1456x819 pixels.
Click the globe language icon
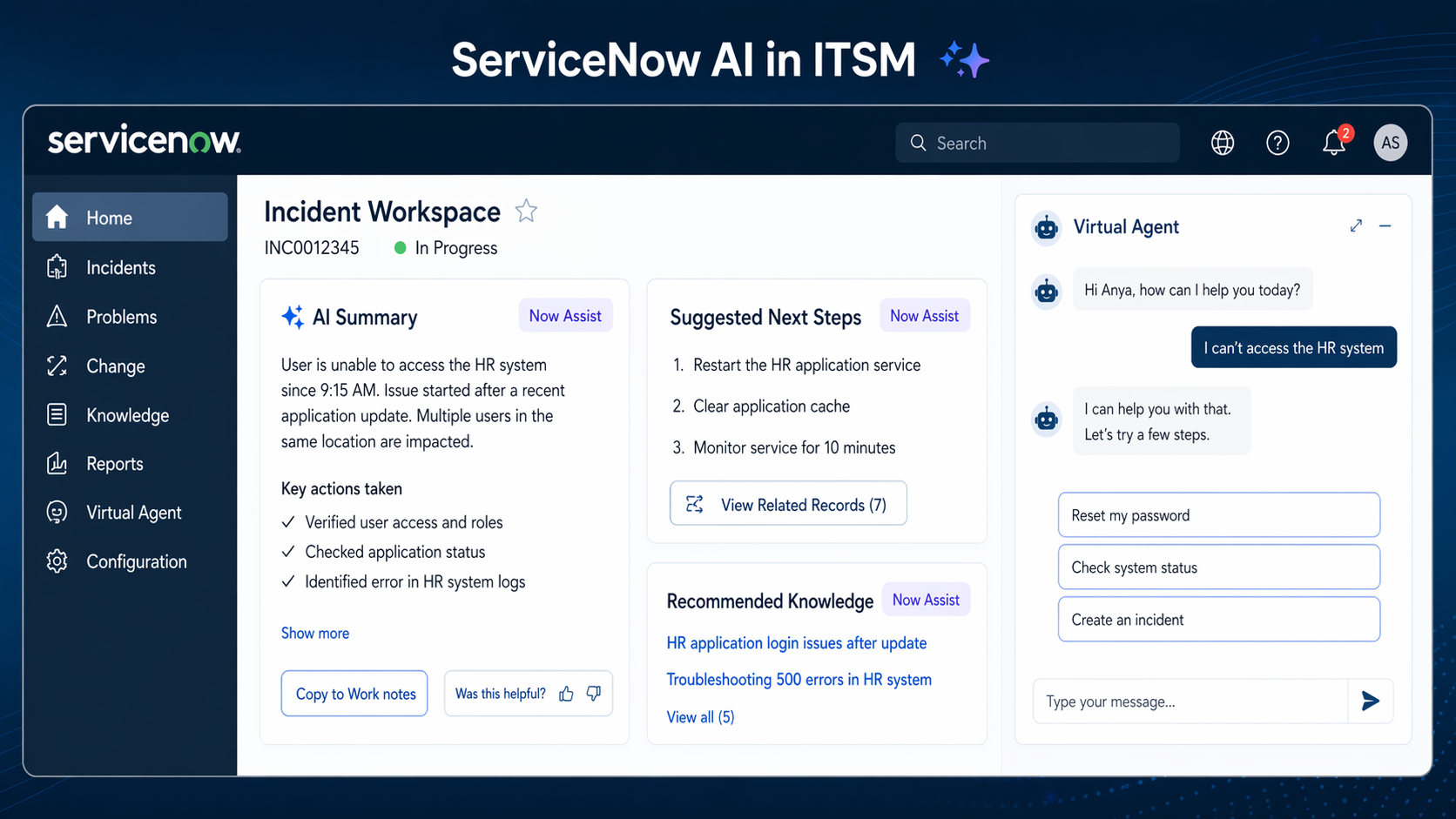[1222, 143]
